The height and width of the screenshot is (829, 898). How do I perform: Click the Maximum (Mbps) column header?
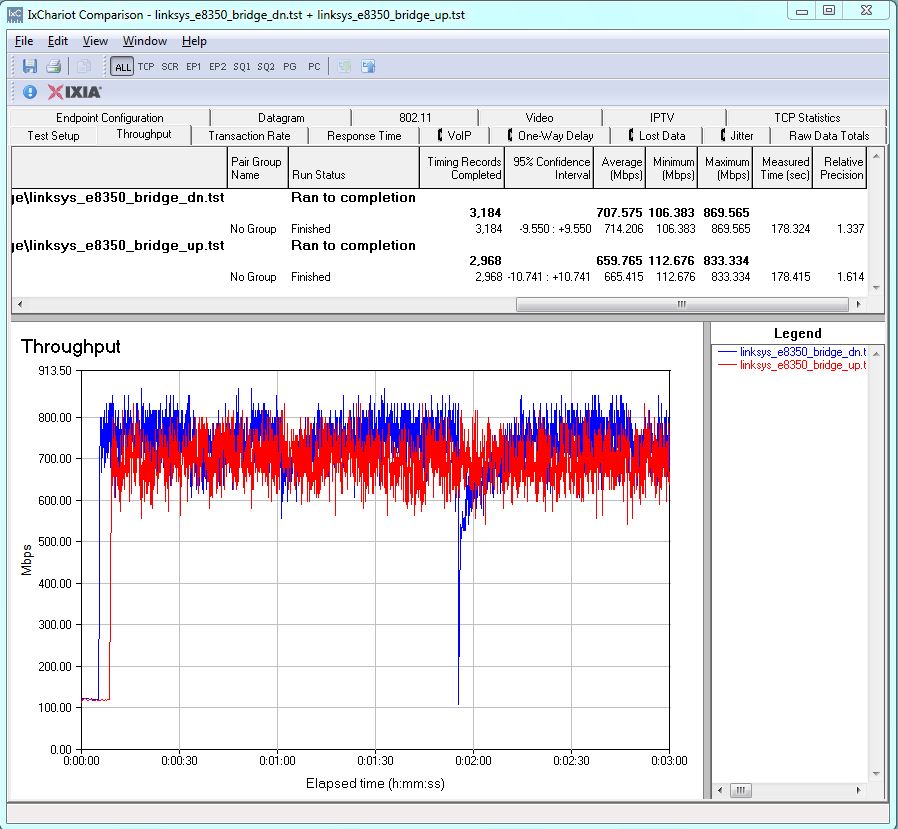pyautogui.click(x=725, y=168)
